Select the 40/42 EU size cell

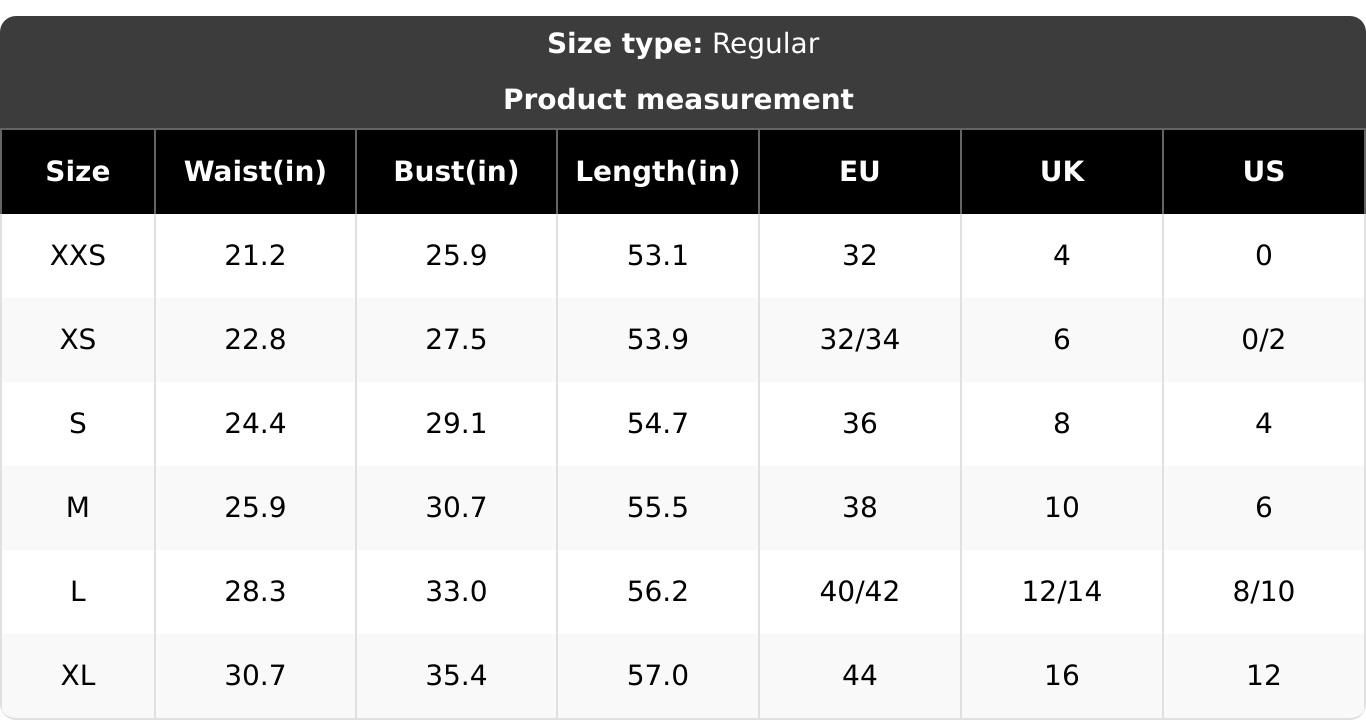click(x=860, y=592)
